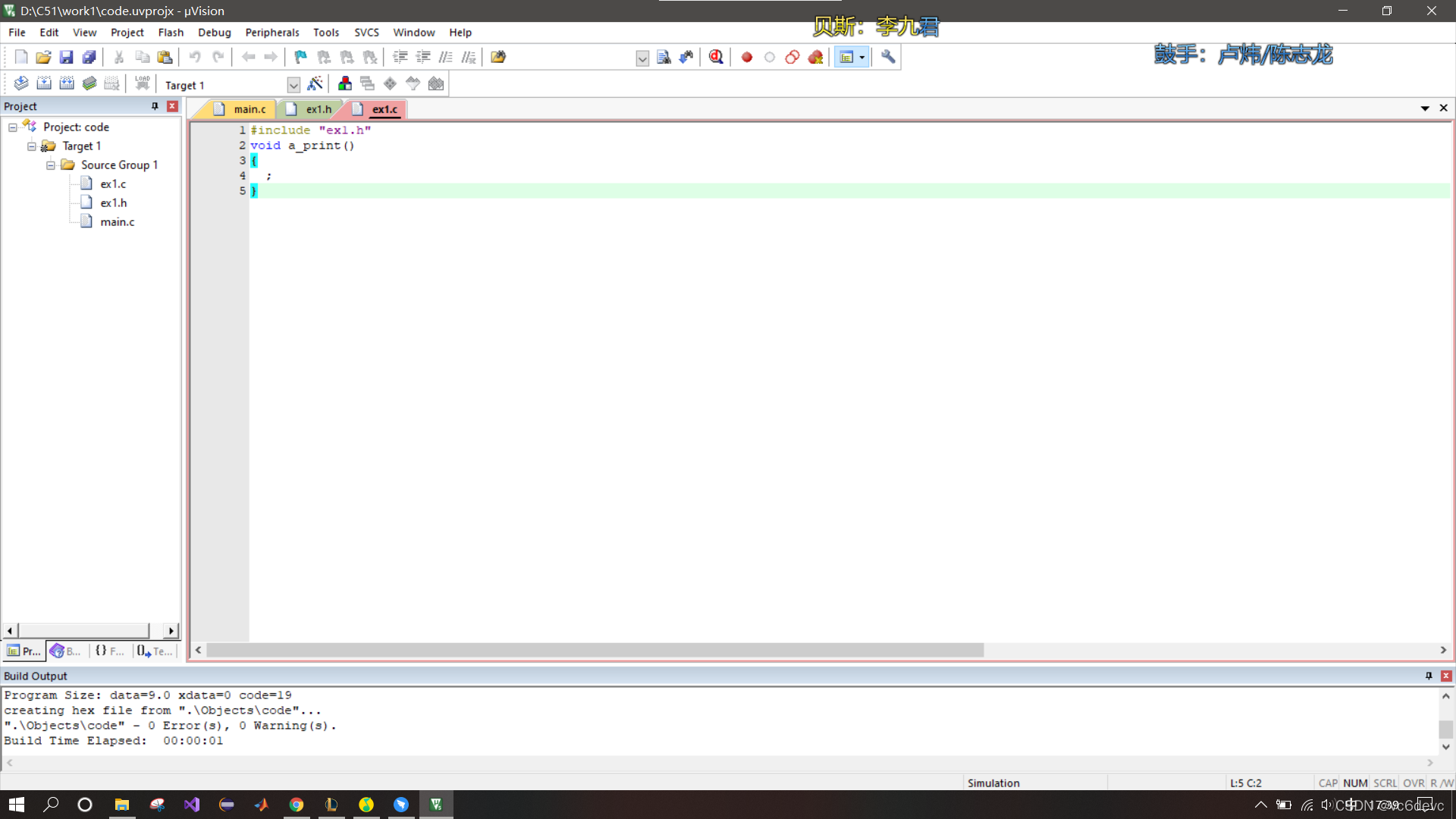Expand the Source Group 1 tree node

[x=51, y=165]
